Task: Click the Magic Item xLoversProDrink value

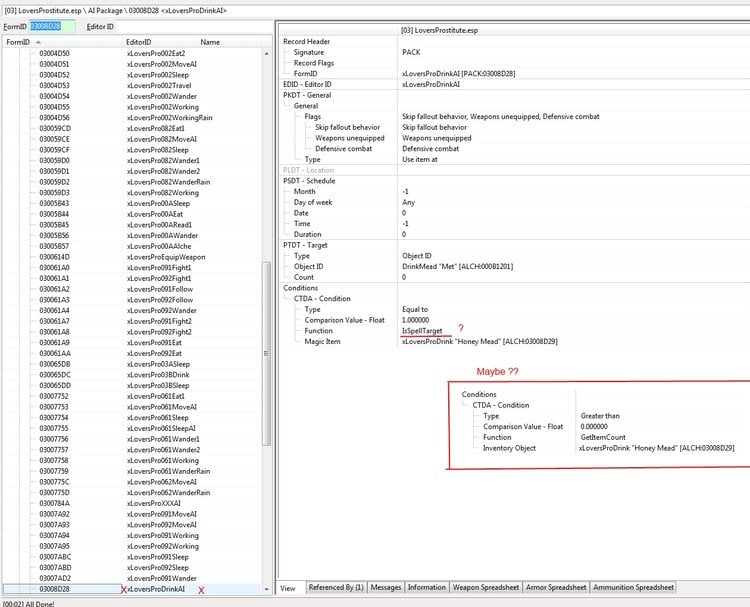Action: coord(479,342)
